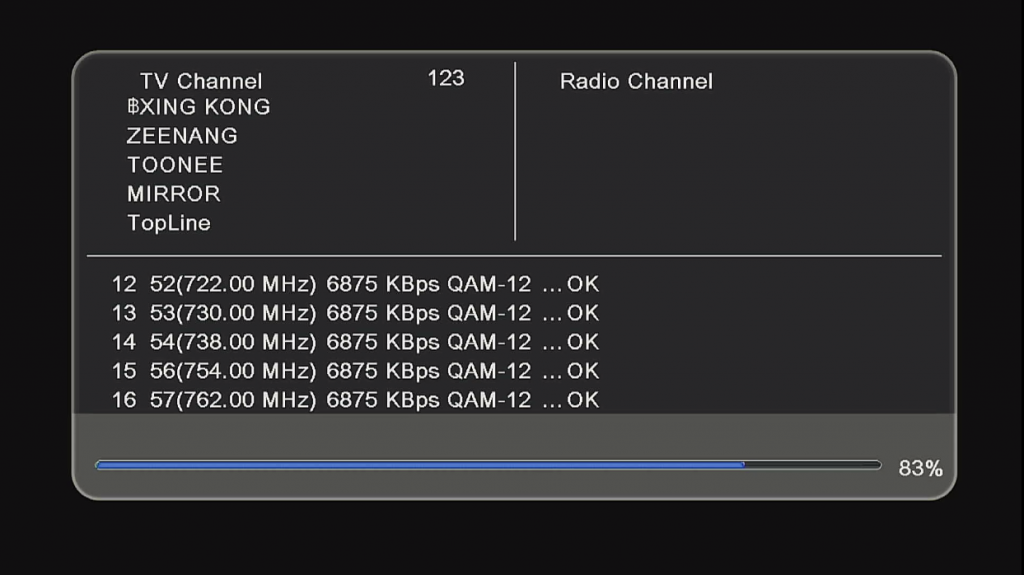
Task: Choose the TOONEE channel
Action: pyautogui.click(x=175, y=165)
